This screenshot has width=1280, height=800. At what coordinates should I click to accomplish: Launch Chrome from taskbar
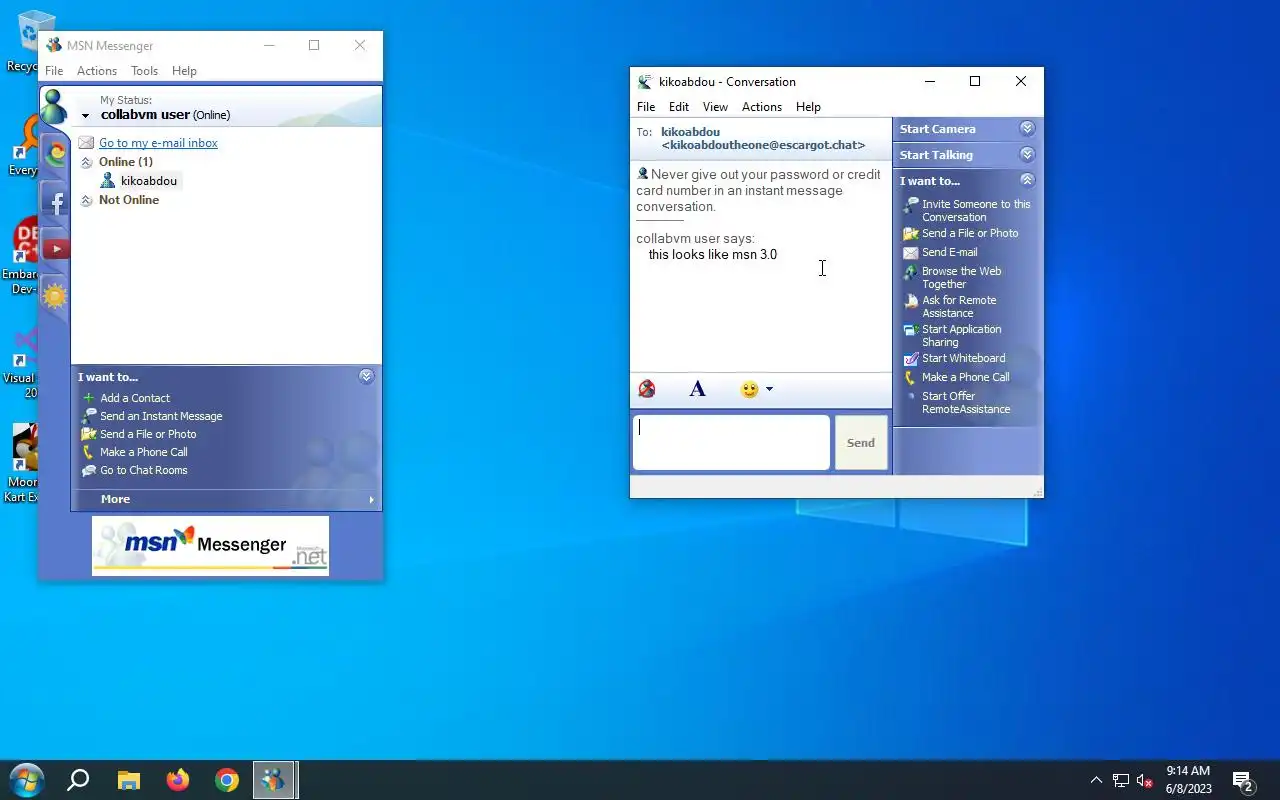(227, 780)
